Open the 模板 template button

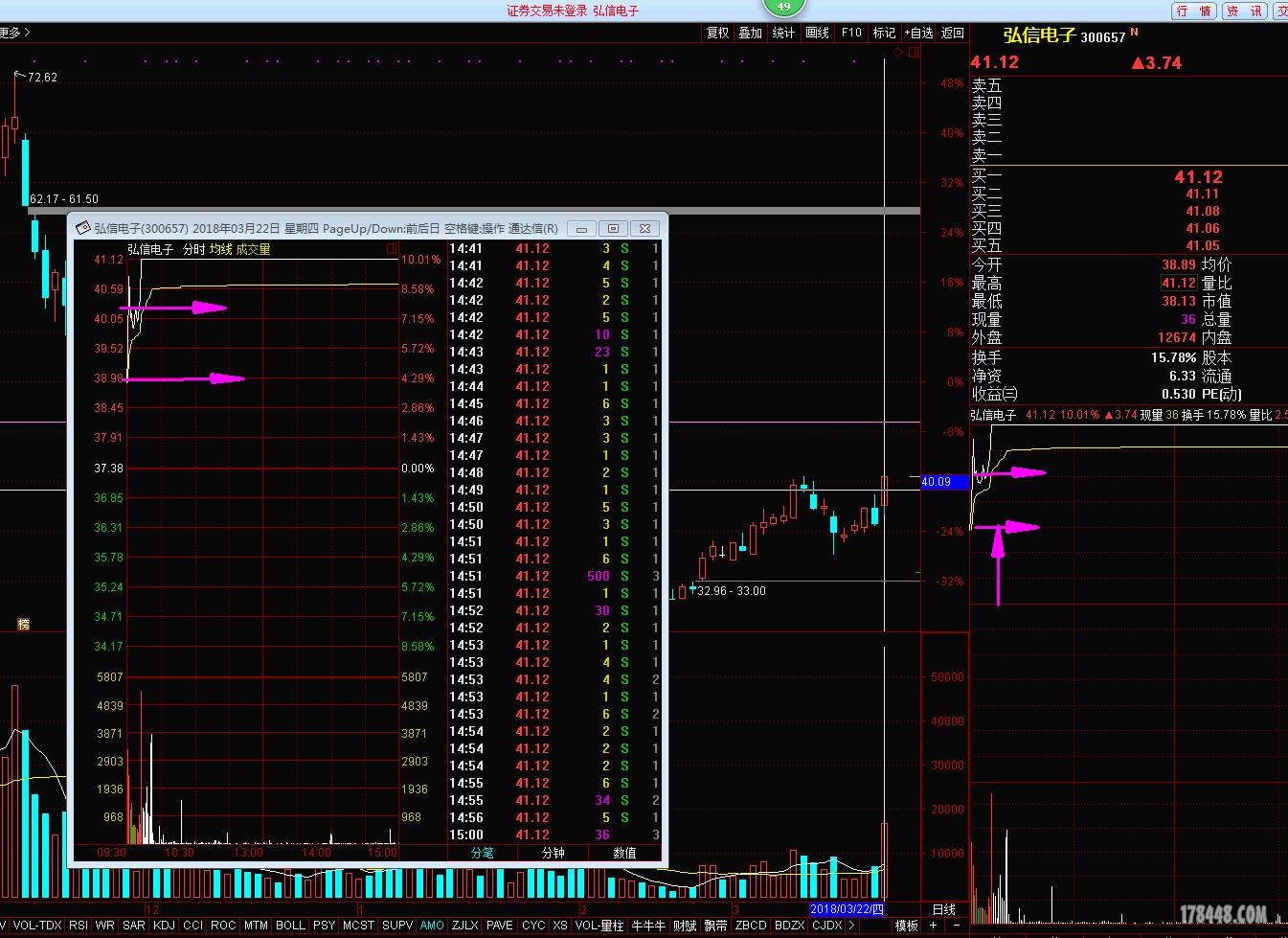tap(906, 926)
